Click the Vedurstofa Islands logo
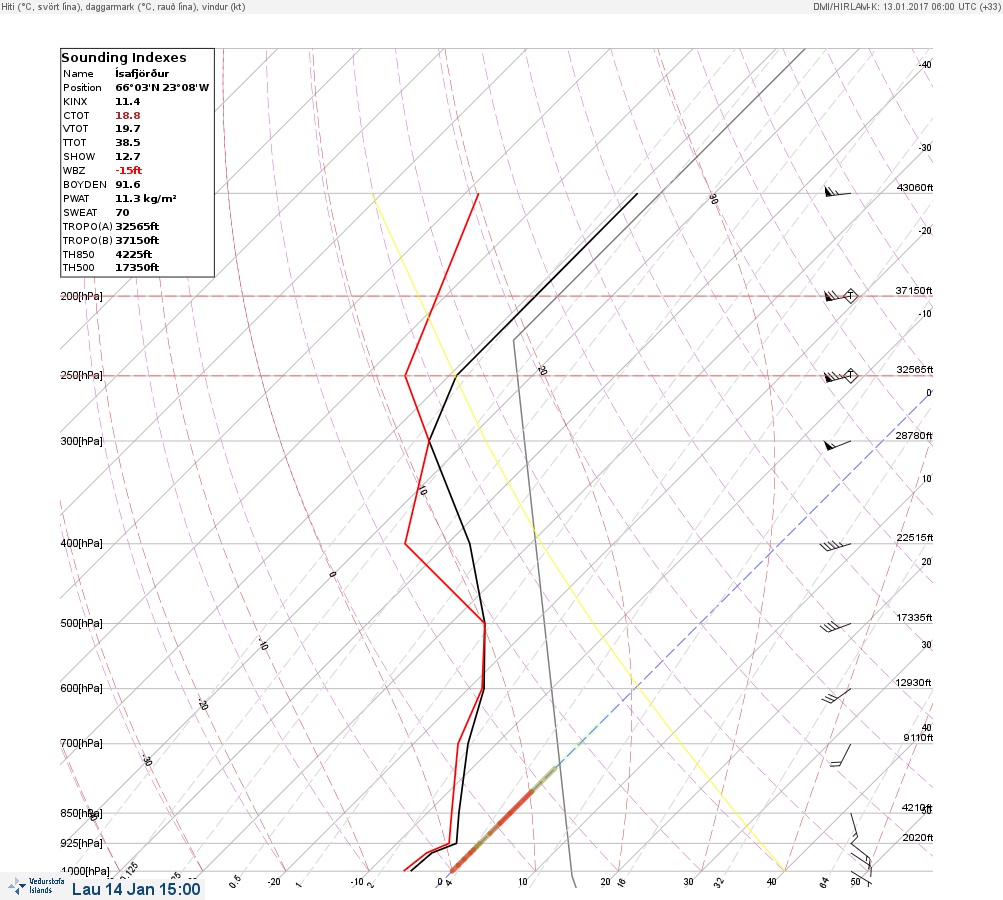Screen dimensions: 1003x900 pyautogui.click(x=36, y=886)
